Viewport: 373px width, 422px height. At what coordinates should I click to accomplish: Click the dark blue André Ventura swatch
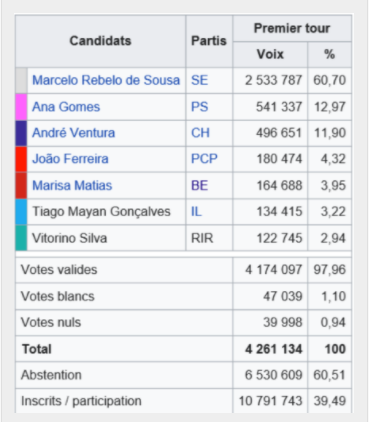(x=21, y=133)
